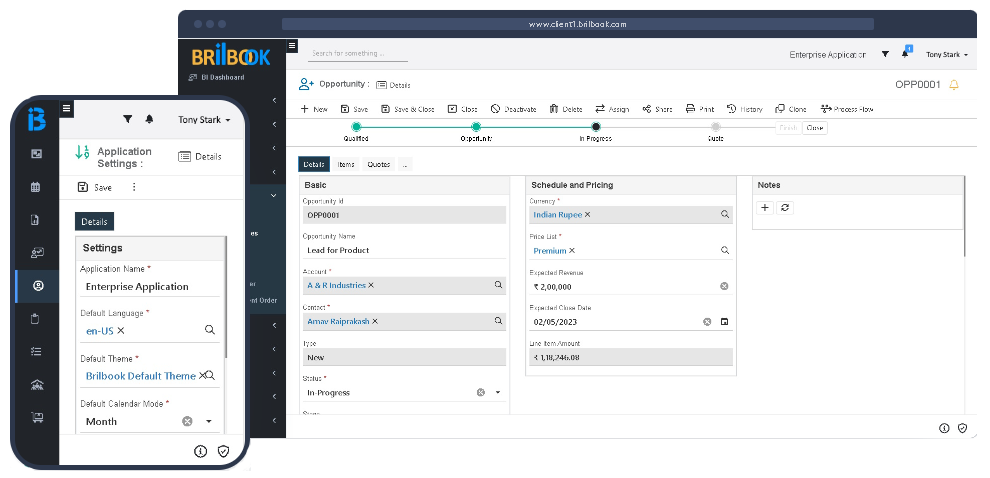The image size is (990, 478).
Task: Toggle the mobile hamburger menu
Action: click(66, 109)
